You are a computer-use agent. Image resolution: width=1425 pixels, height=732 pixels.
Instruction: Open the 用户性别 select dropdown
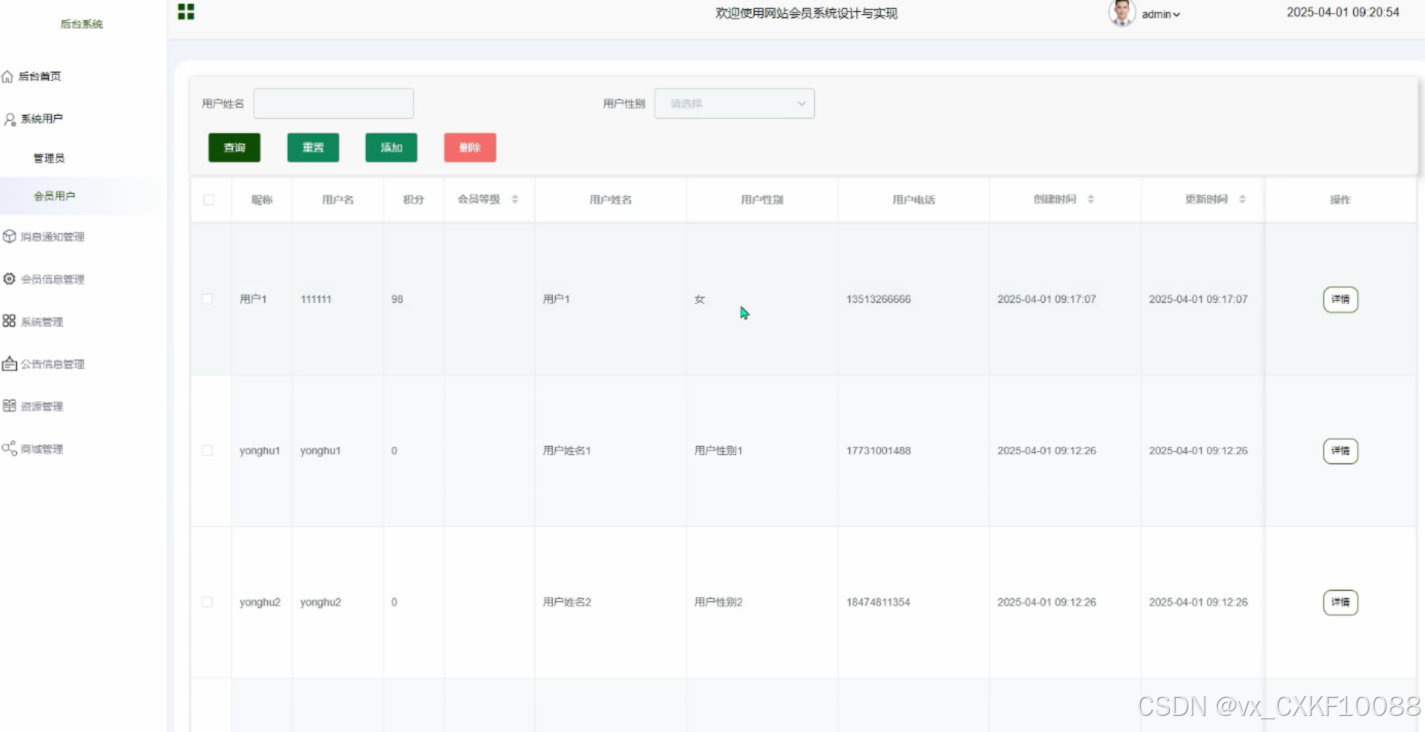point(734,103)
